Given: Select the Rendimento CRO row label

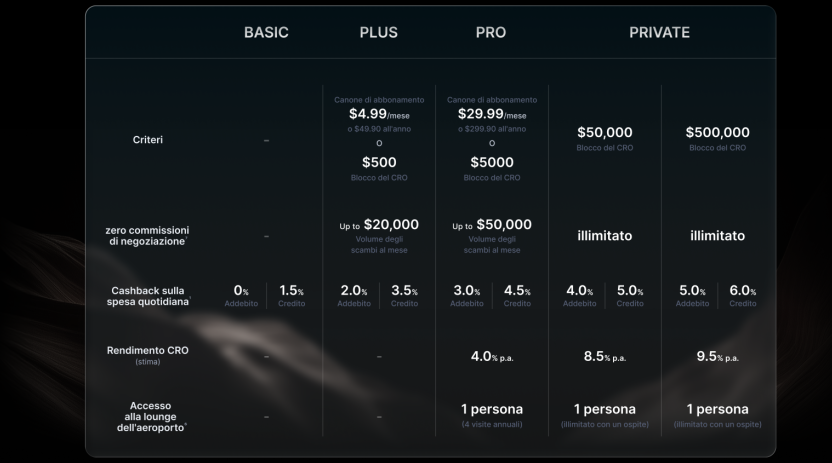Looking at the screenshot, I should [x=147, y=351].
